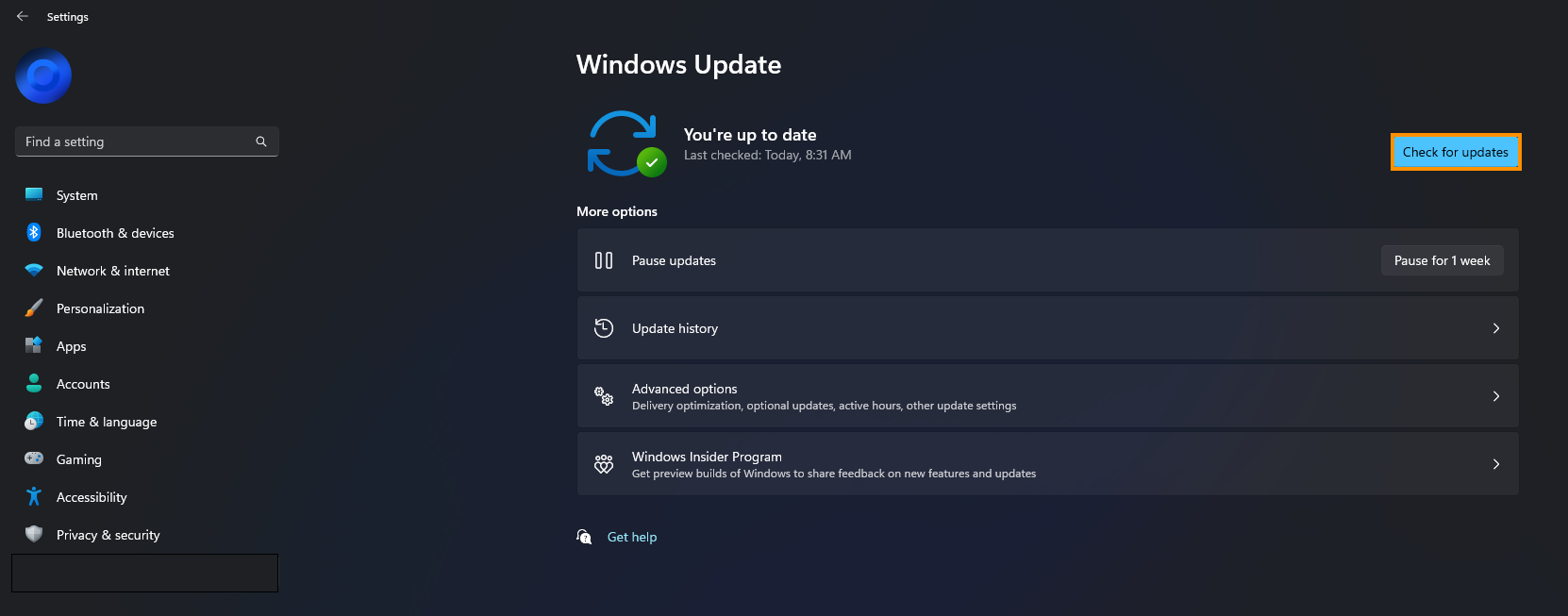Screen dimensions: 1568x616
Task: Click Pause for 1 week button
Action: tap(1443, 260)
